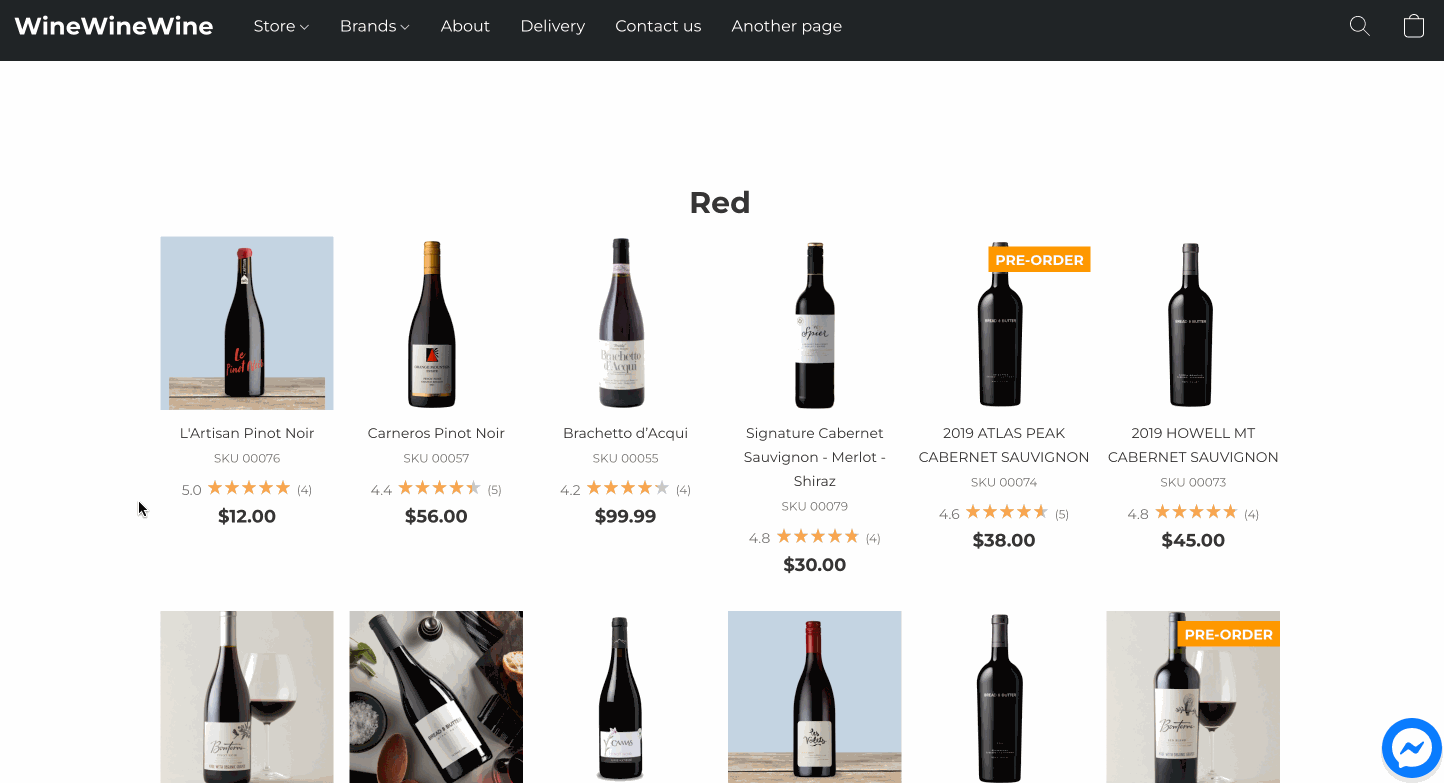Select the L'Artisan Pinot Noir bottle image
Image resolution: width=1444 pixels, height=783 pixels.
247,323
